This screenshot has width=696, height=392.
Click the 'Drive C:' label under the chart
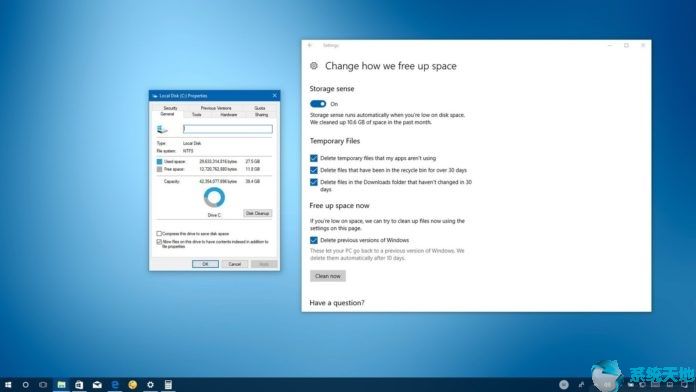pyautogui.click(x=214, y=215)
